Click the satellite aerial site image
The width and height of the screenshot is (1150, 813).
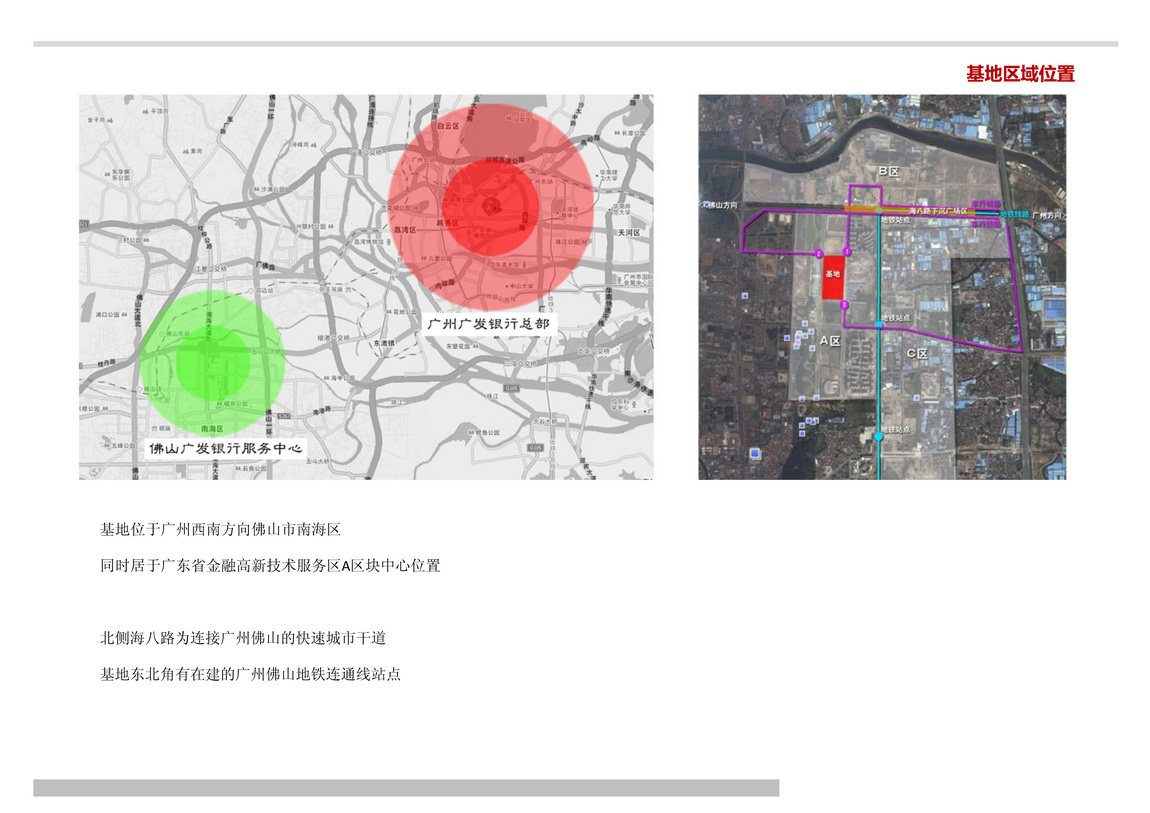coord(882,287)
